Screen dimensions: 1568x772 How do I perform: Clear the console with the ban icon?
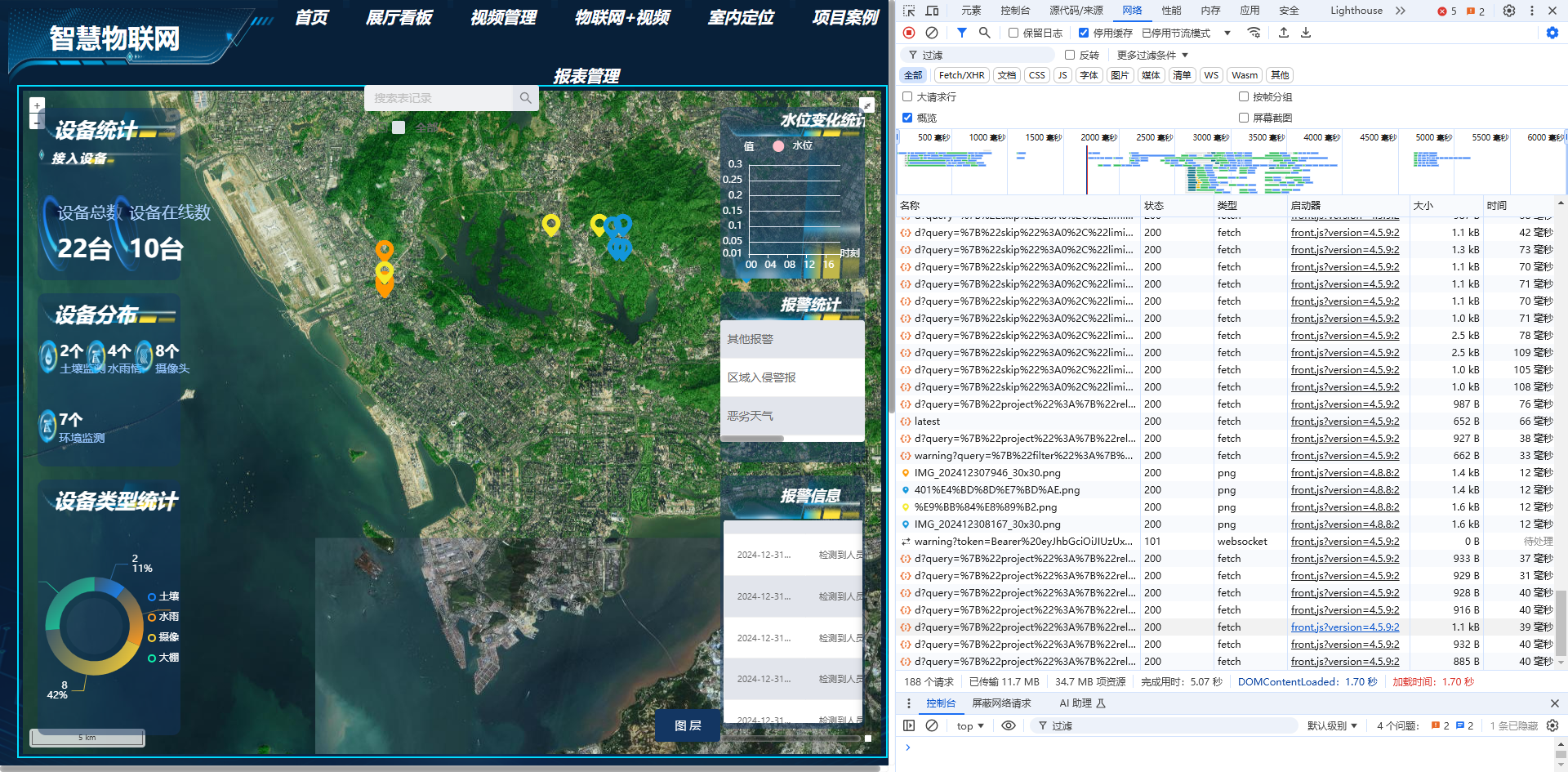[x=932, y=725]
